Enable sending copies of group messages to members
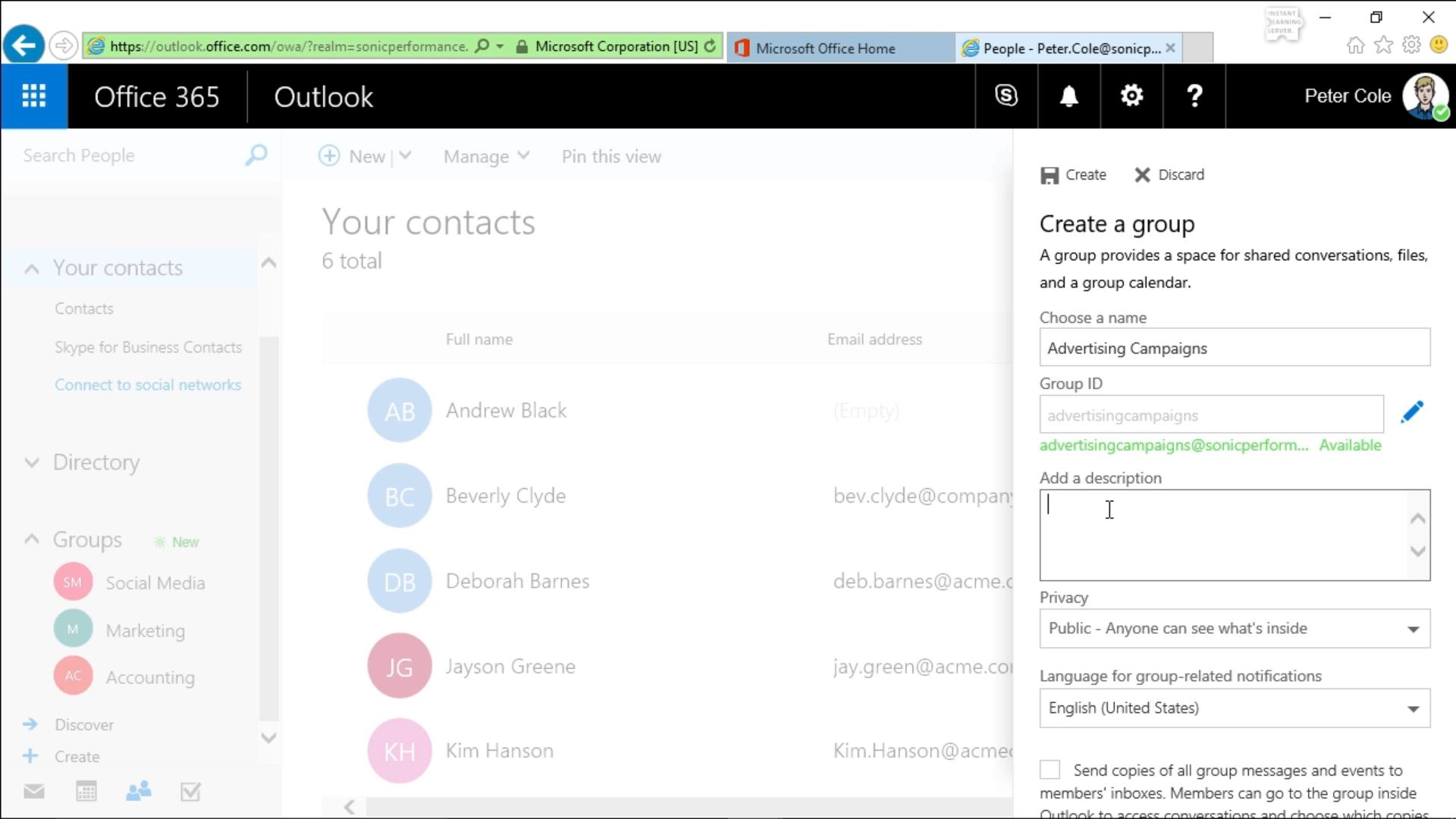The height and width of the screenshot is (819, 1456). click(x=1049, y=769)
